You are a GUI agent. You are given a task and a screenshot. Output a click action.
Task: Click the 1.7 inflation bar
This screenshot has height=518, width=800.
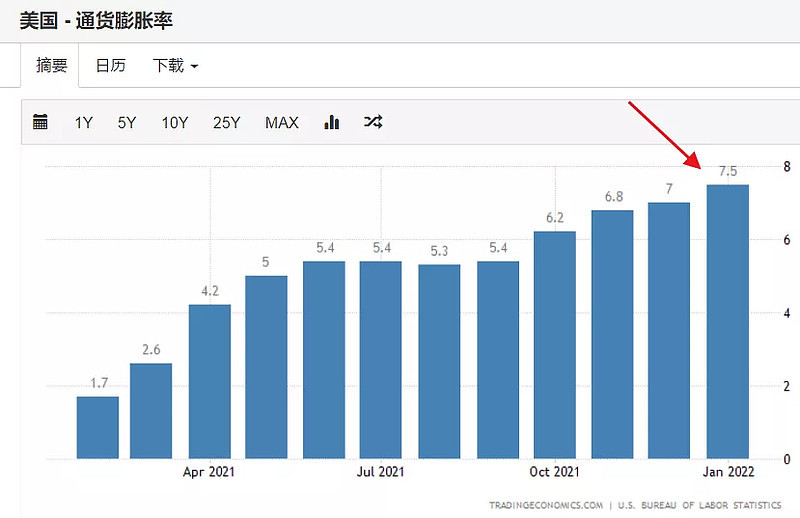(98, 428)
